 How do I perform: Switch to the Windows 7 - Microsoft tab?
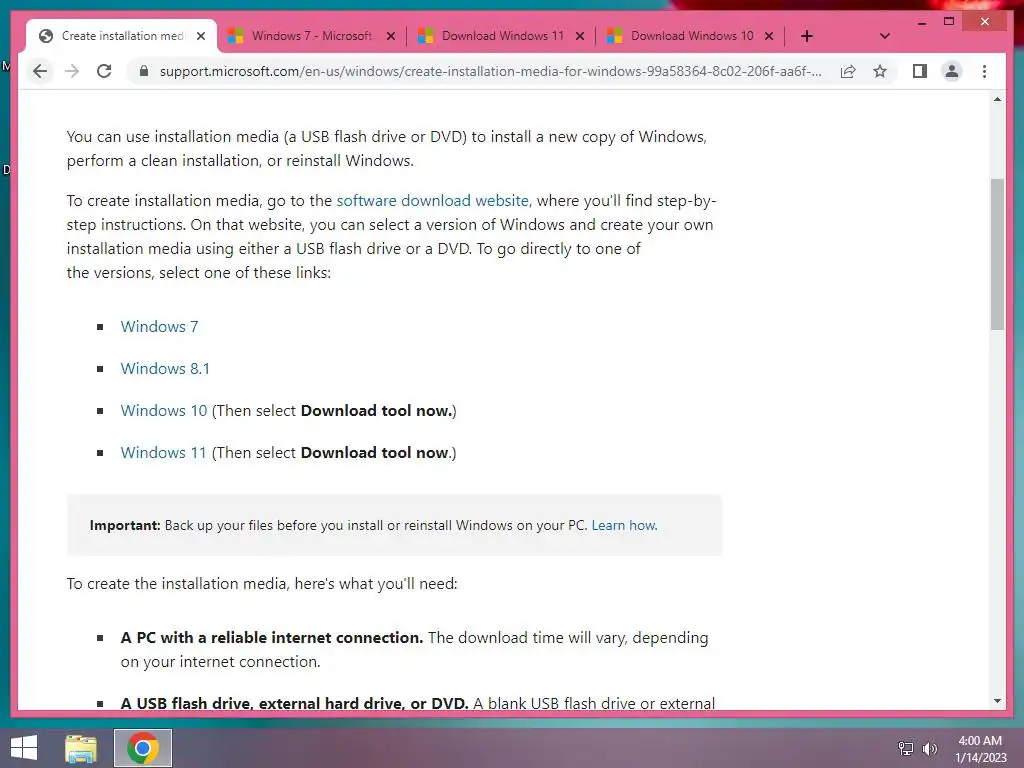pyautogui.click(x=311, y=36)
